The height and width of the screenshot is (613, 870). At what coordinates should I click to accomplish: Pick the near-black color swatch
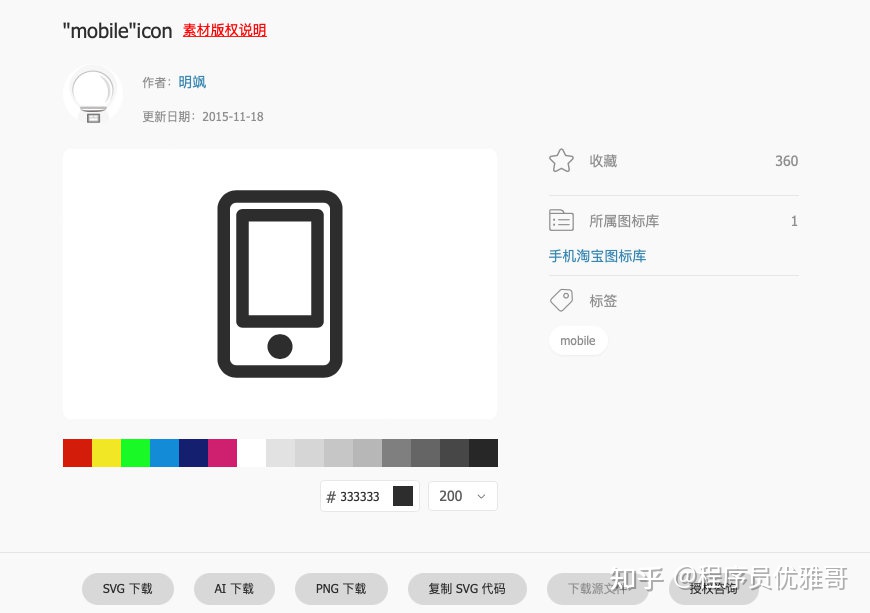pos(483,453)
